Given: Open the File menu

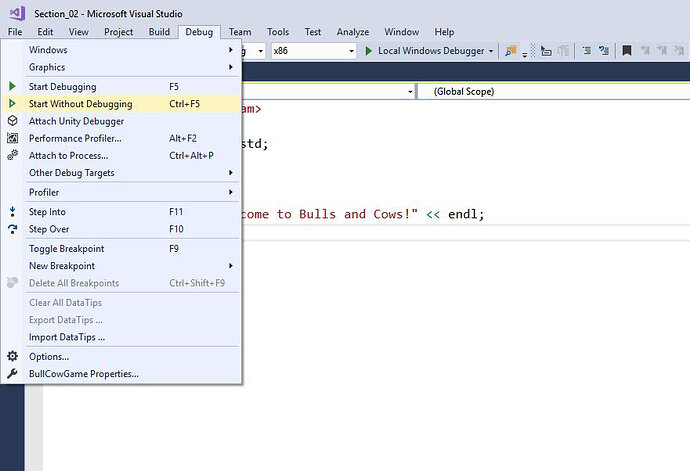Looking at the screenshot, I should (x=15, y=32).
